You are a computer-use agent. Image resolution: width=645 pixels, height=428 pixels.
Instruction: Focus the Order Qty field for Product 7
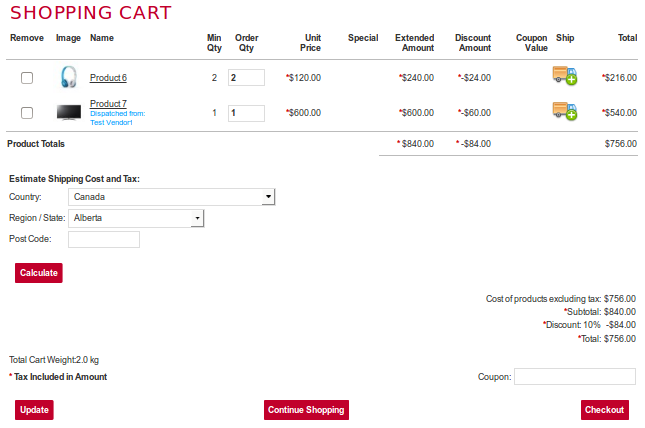click(246, 113)
